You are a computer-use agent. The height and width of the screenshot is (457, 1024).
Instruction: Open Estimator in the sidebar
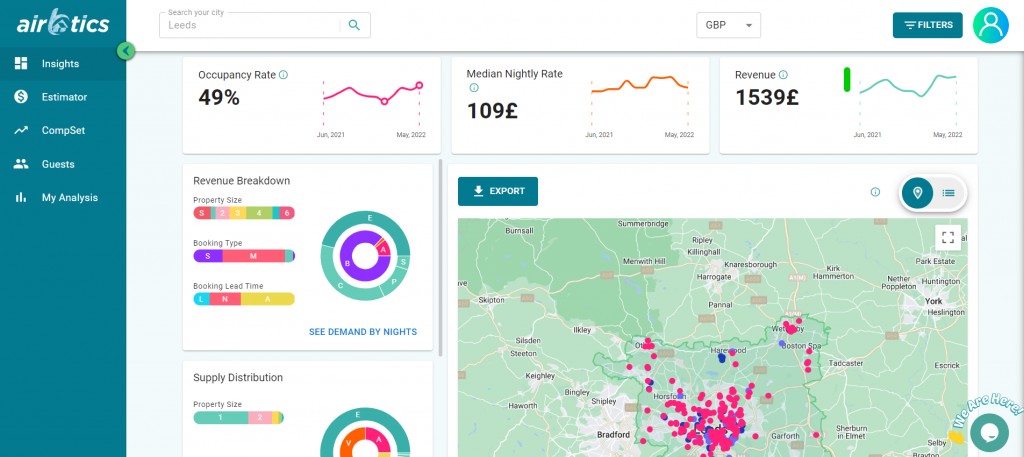63,97
